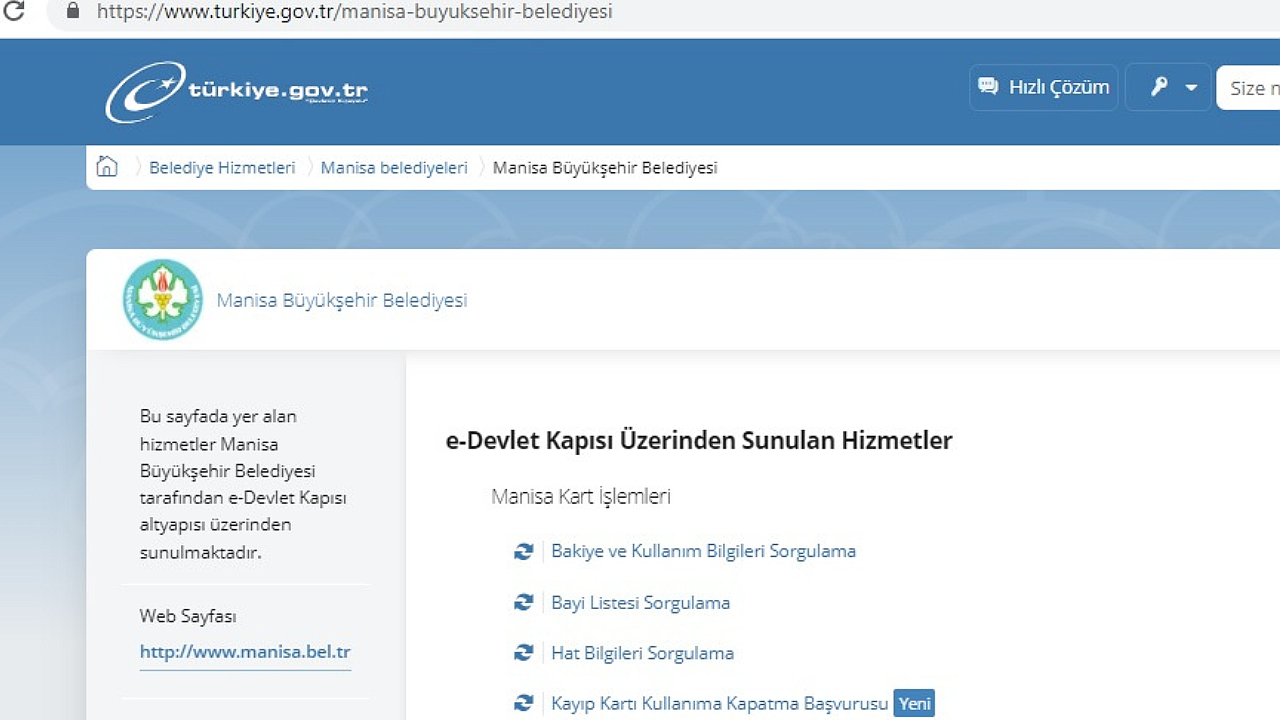The image size is (1280, 720).
Task: Open Manisa belediyeleri breadcrumb
Action: [x=394, y=168]
